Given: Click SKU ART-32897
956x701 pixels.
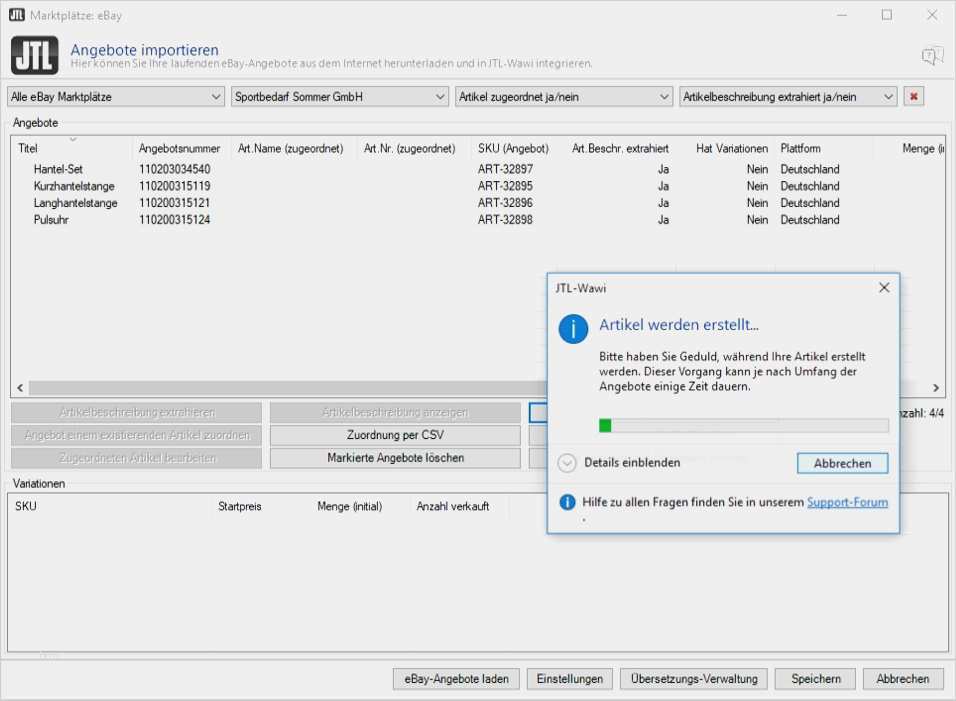Looking at the screenshot, I should tap(505, 169).
